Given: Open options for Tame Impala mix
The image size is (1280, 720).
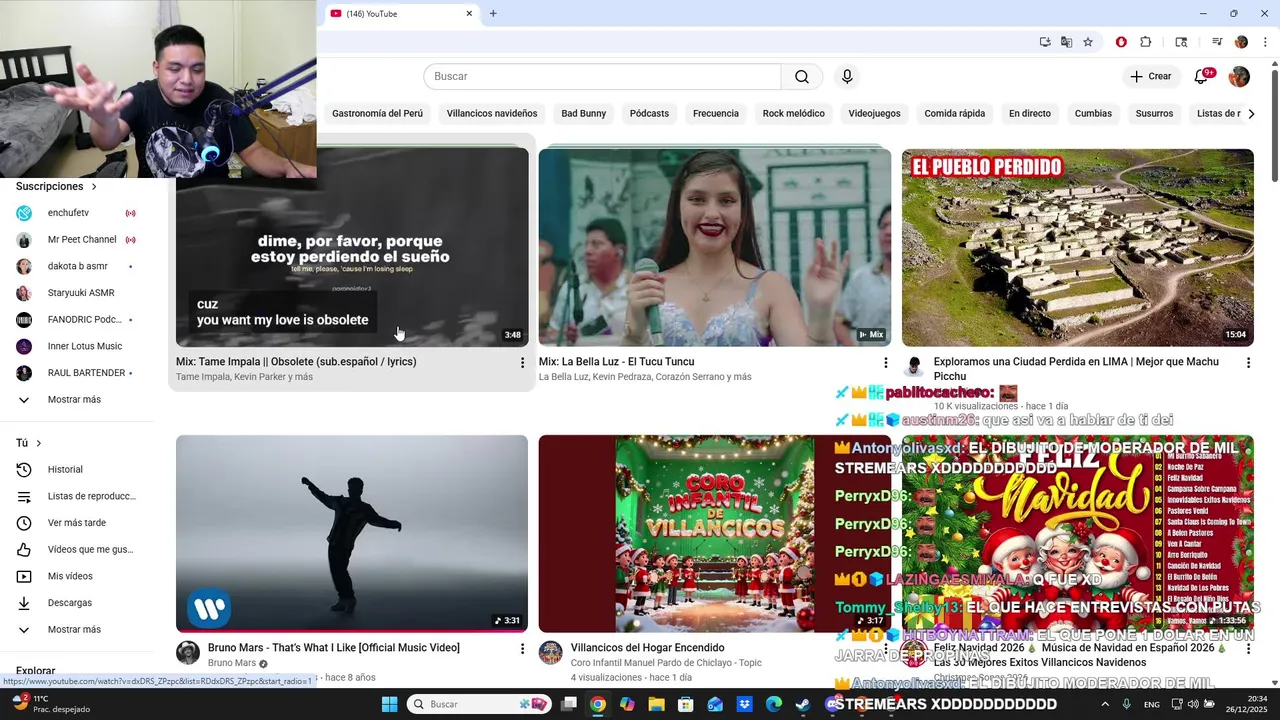Looking at the screenshot, I should (x=522, y=363).
